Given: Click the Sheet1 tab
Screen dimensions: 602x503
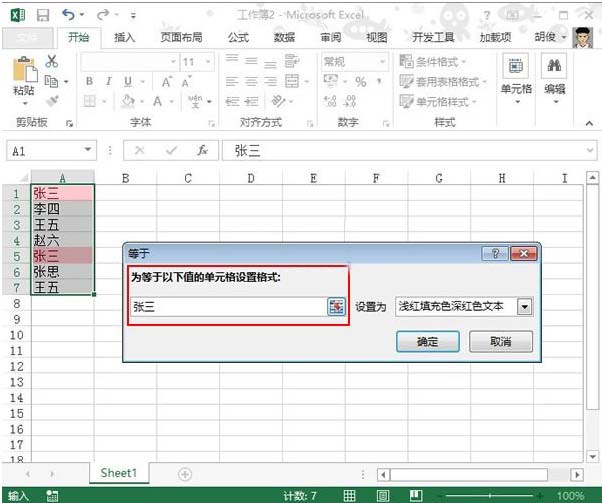Looking at the screenshot, I should 119,473.
